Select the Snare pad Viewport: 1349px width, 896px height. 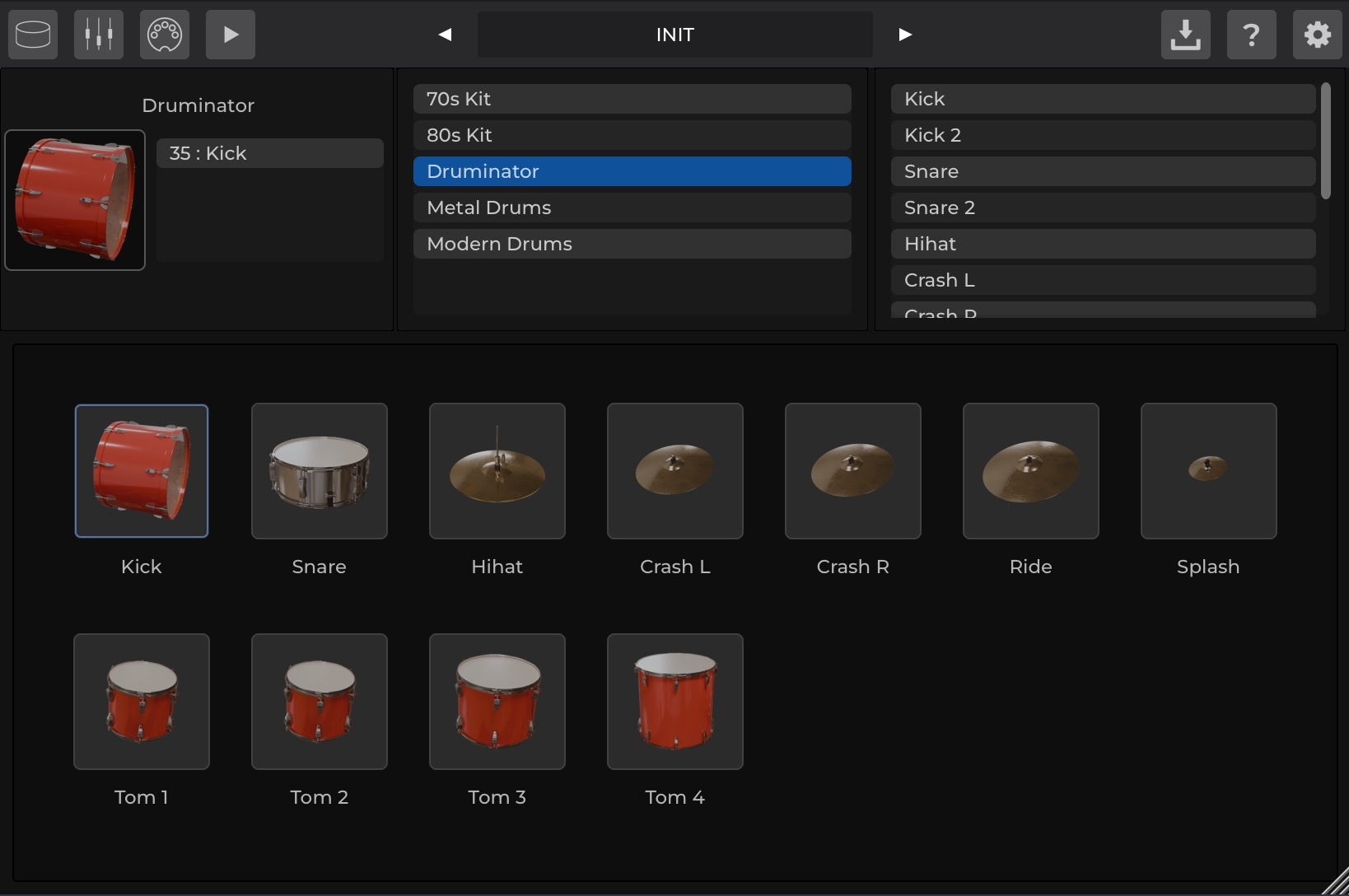click(319, 471)
